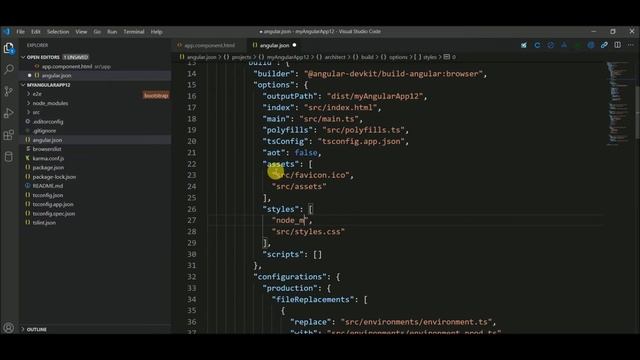Open the Extensions view
The image size is (640, 360).
9,135
